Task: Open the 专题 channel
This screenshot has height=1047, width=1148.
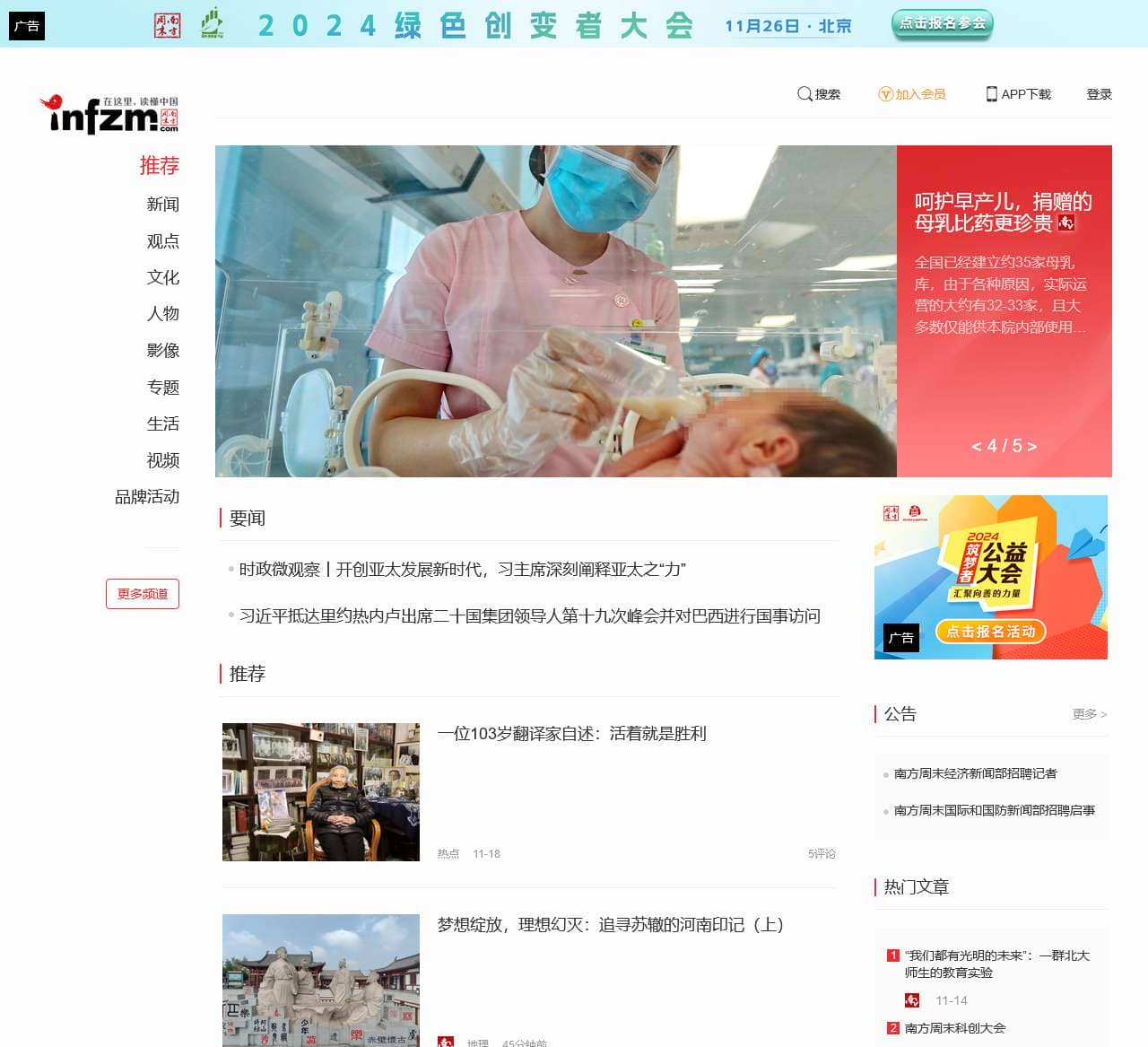Action: pos(163,388)
